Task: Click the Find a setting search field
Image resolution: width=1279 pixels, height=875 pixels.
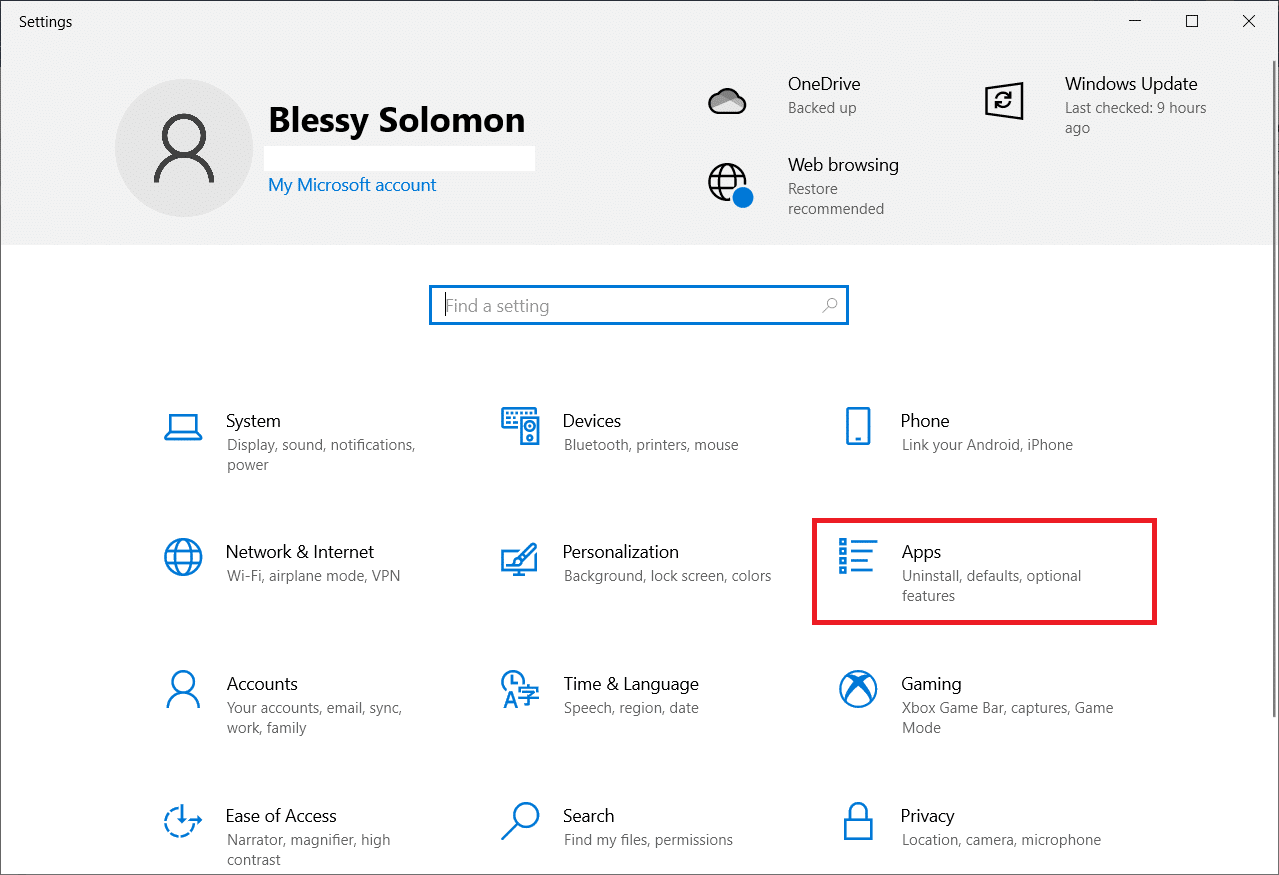Action: [639, 306]
